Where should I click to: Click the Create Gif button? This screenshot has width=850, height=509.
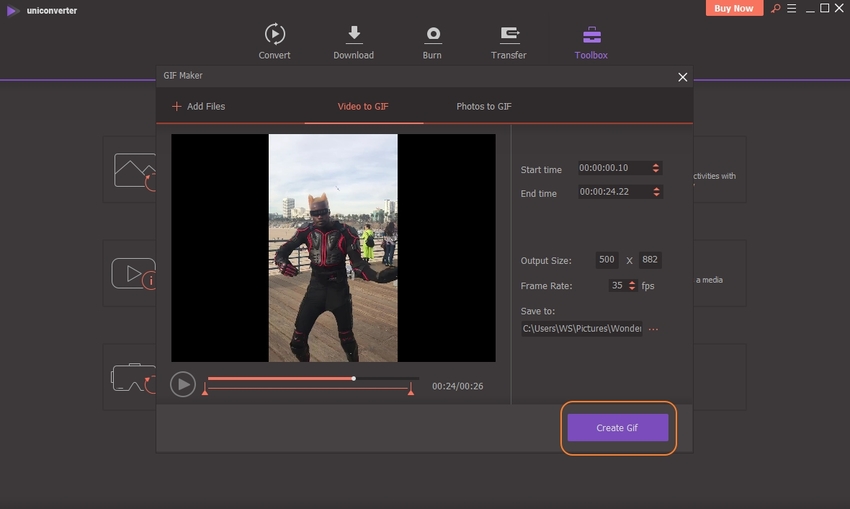coord(617,428)
